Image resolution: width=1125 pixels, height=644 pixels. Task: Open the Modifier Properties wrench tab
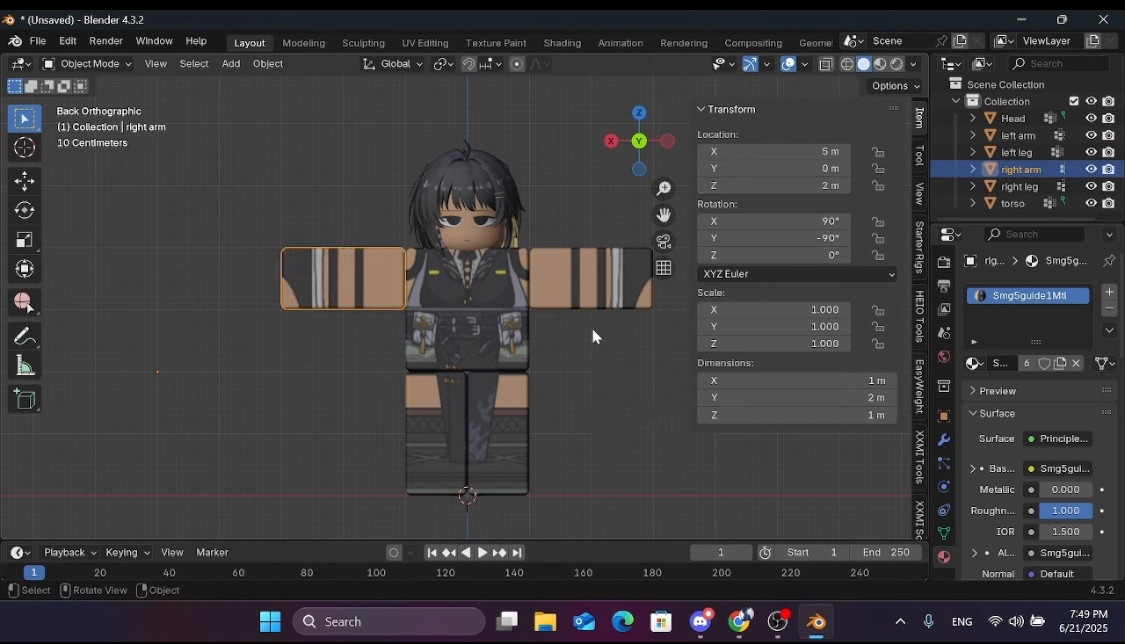point(943,440)
